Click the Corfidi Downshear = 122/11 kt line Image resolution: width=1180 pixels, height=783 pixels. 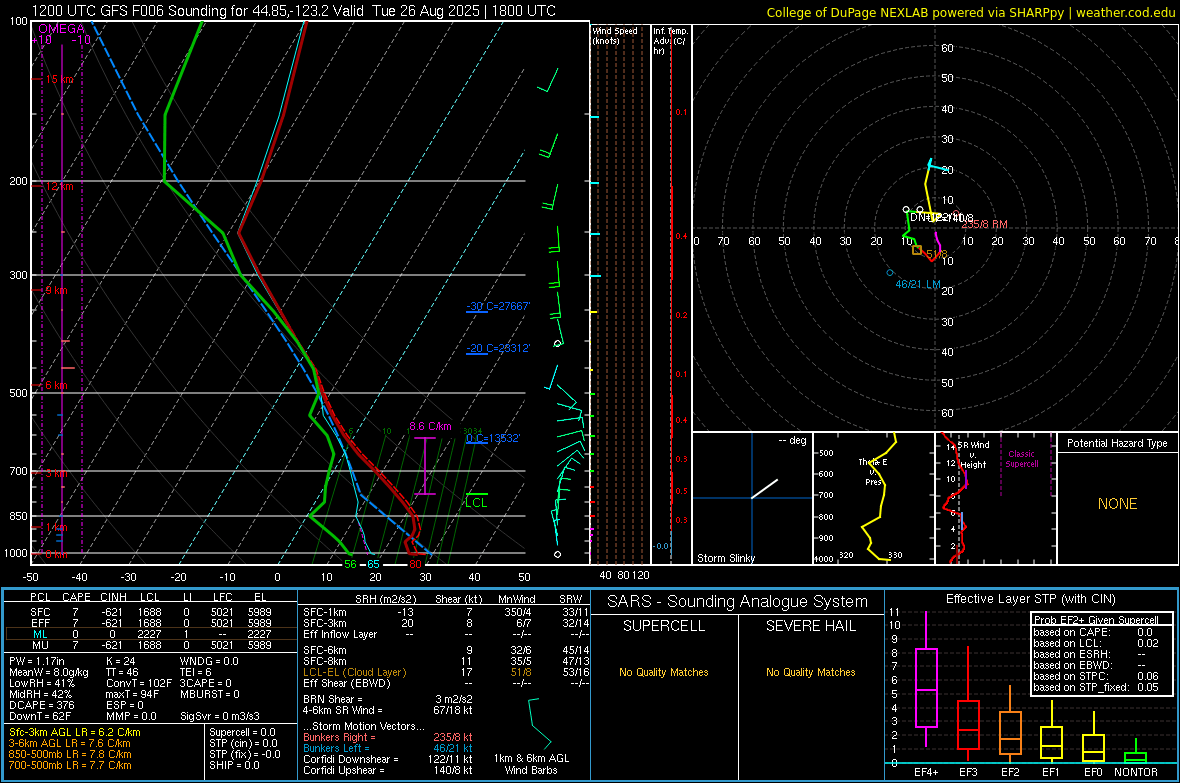388,759
